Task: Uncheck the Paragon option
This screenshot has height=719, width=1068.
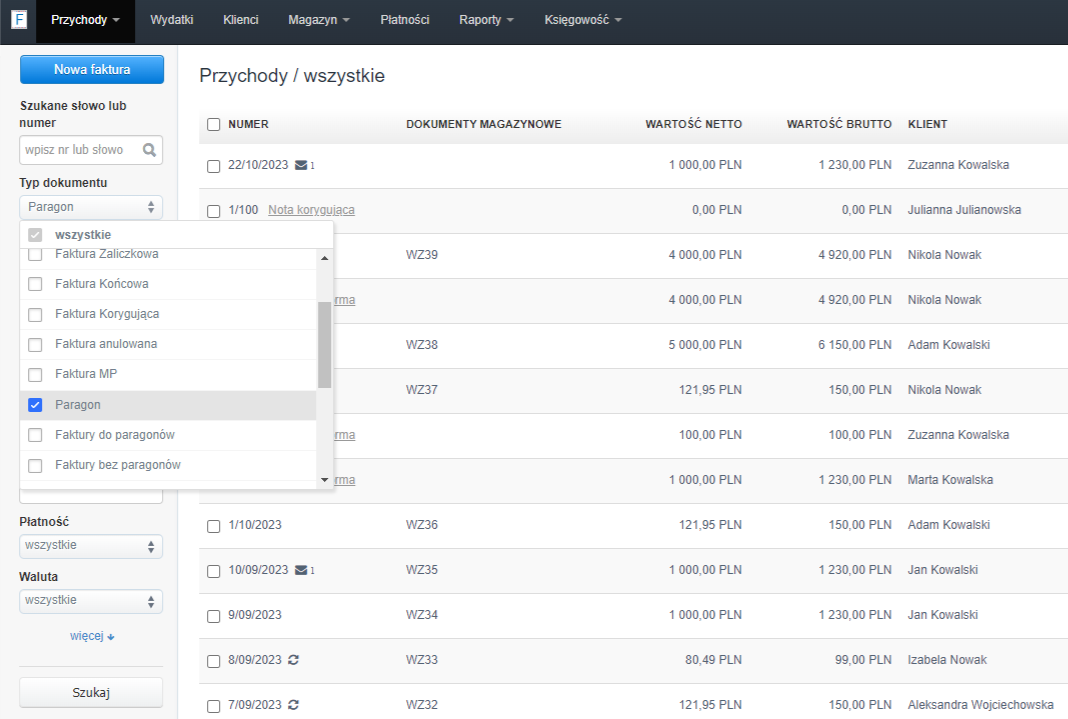Action: [35, 405]
